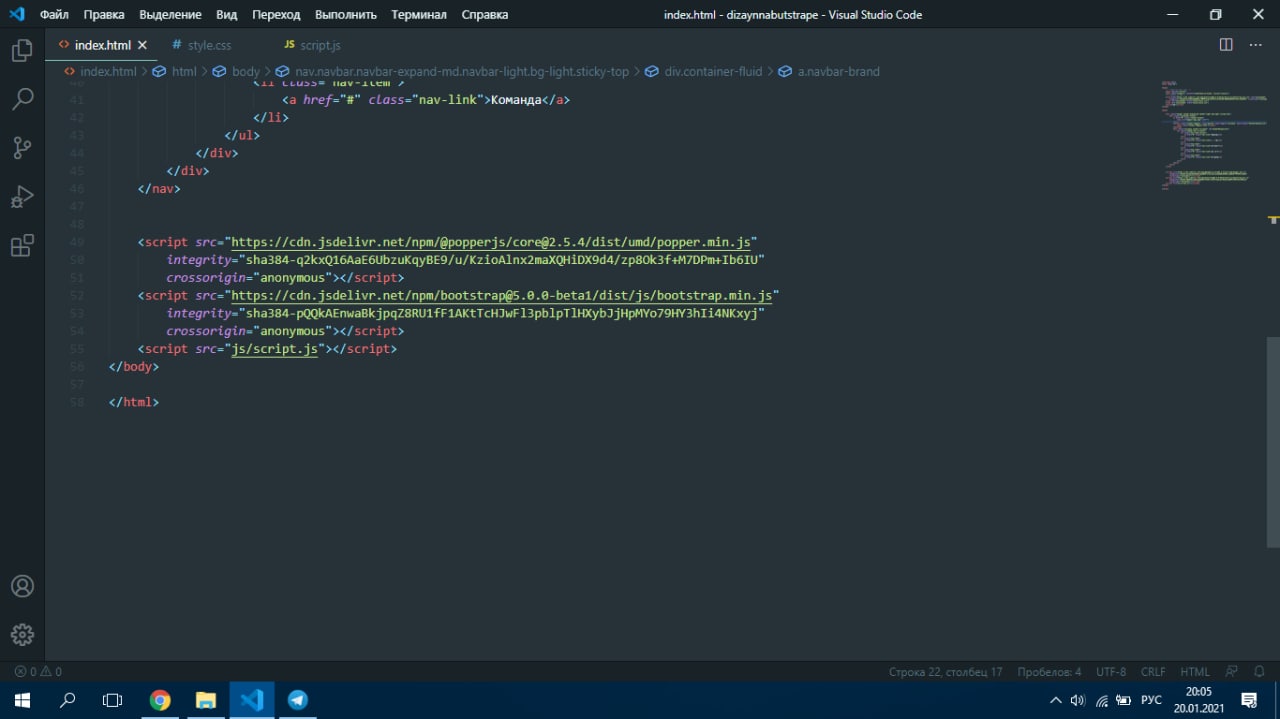Viewport: 1280px width, 719px height.
Task: Click the VS Code taskbar icon
Action: 252,700
